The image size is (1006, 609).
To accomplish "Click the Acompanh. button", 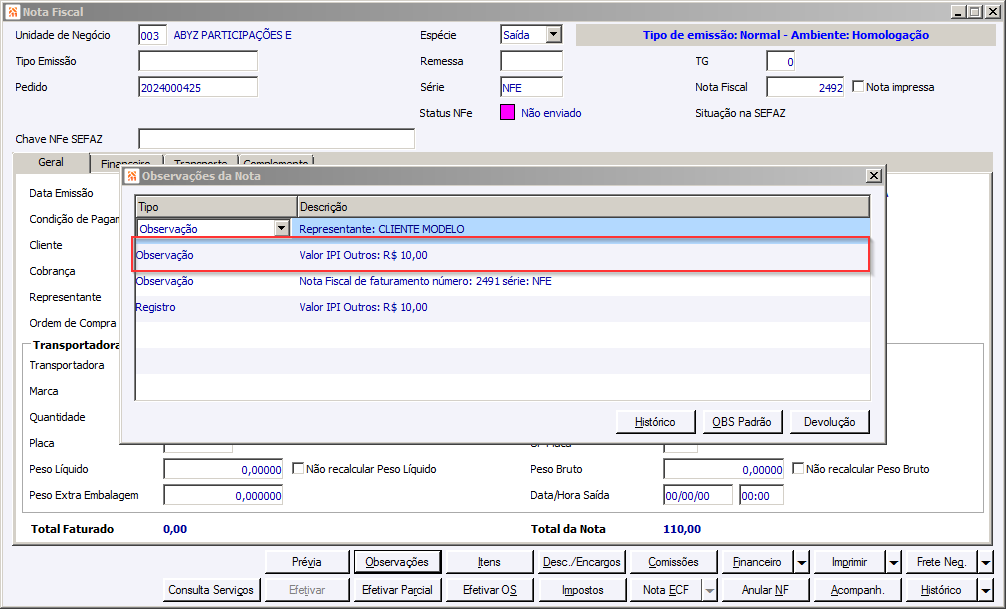I will pos(857,590).
